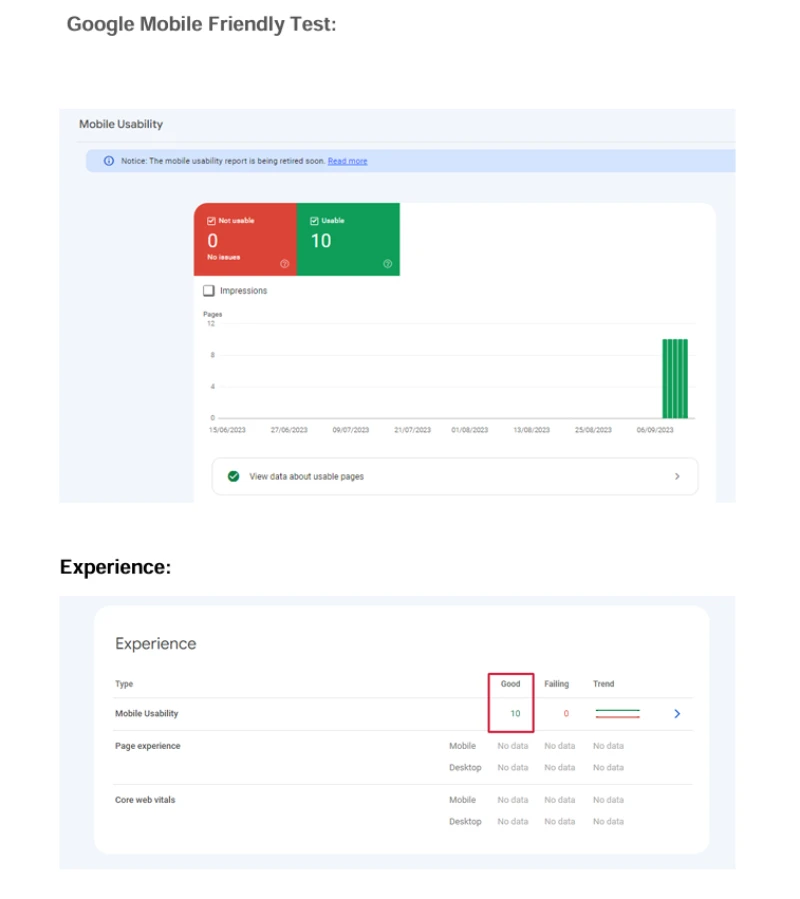Uncheck the Not usable checkbox
Image resolution: width=800 pixels, height=899 pixels.
click(211, 221)
